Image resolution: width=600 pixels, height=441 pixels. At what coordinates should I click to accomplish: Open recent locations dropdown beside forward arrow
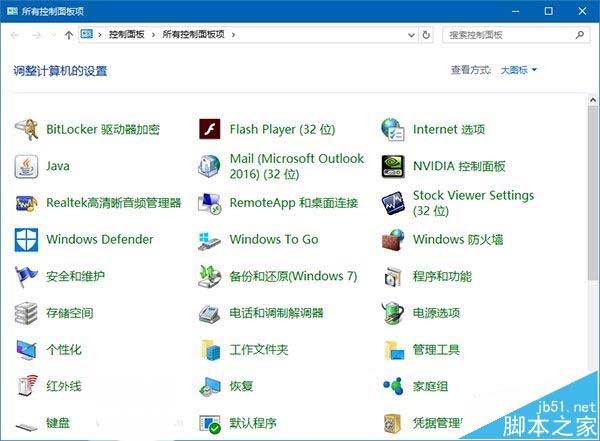pyautogui.click(x=53, y=35)
